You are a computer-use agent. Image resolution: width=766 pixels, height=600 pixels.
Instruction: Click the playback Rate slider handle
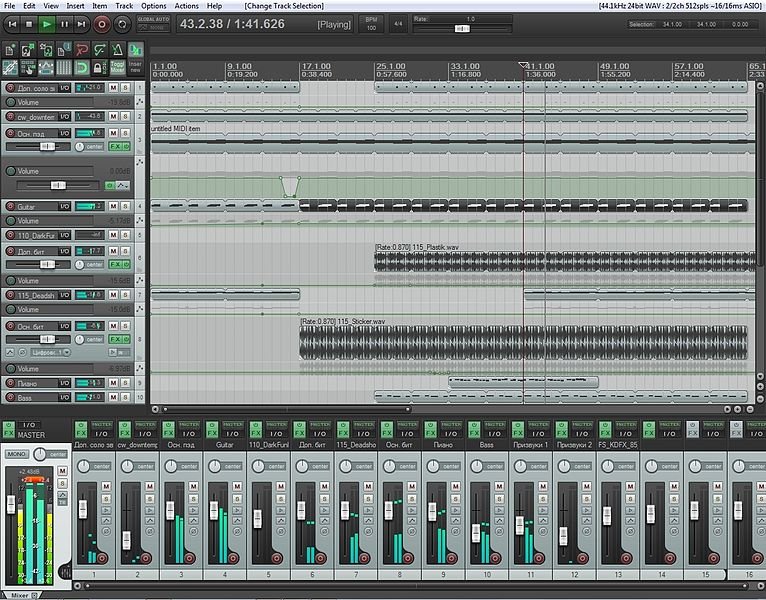pos(461,29)
